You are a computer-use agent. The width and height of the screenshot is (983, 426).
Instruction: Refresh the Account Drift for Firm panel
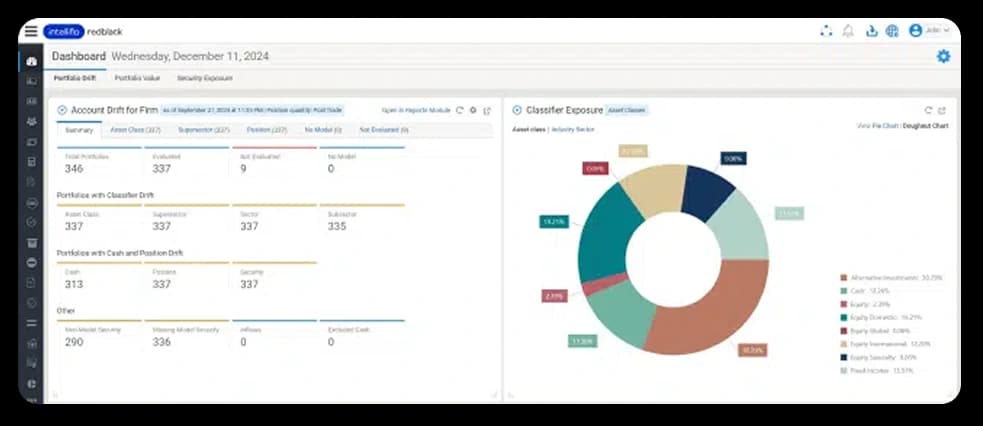pos(460,110)
